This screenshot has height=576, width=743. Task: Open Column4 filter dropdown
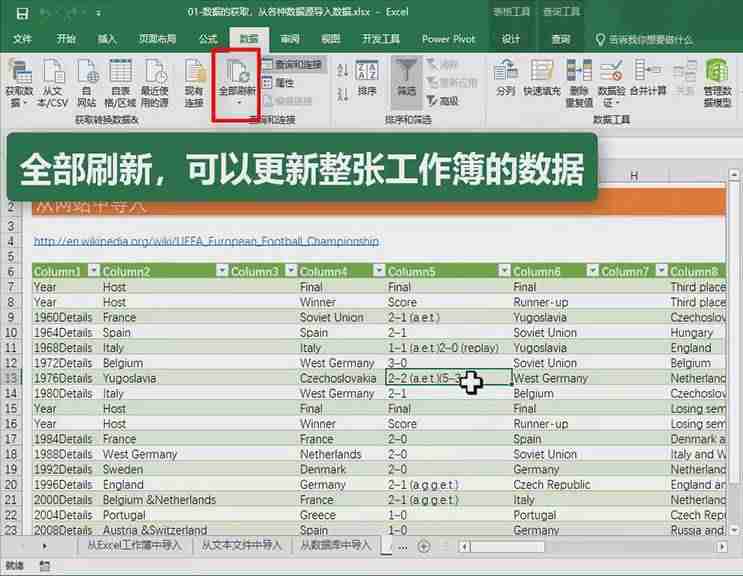point(379,270)
